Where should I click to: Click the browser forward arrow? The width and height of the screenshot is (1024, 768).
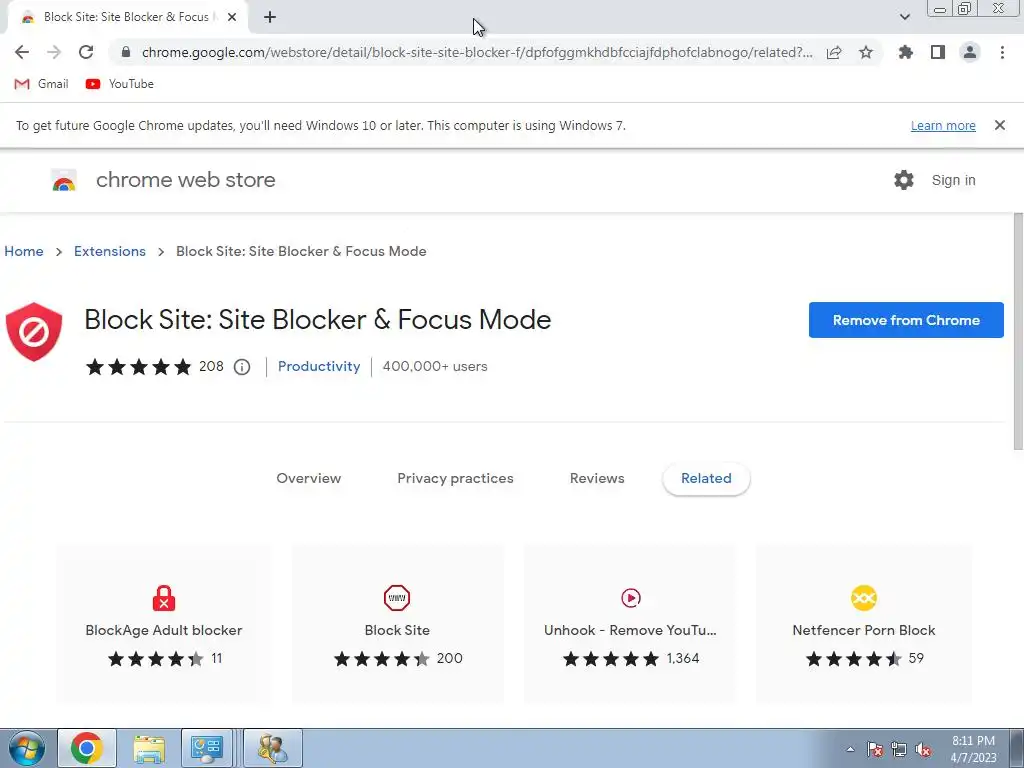tap(54, 52)
